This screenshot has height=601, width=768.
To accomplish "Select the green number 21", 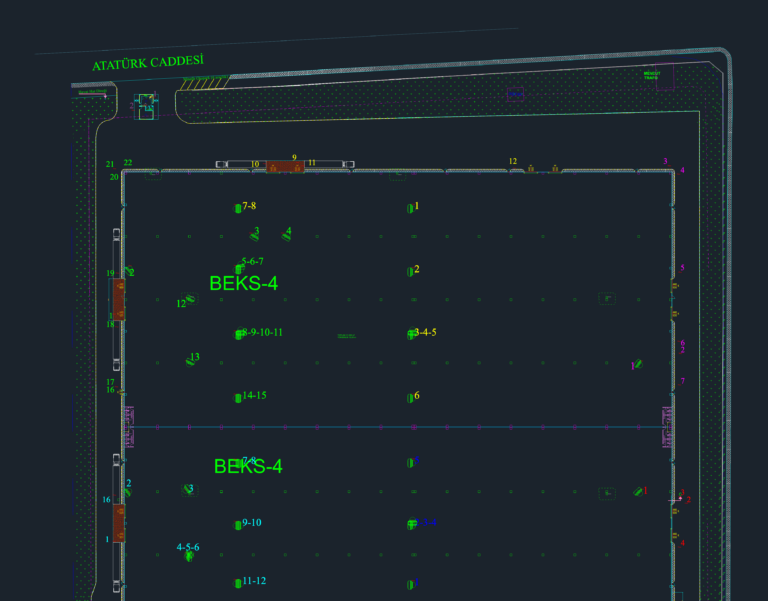I will [110, 164].
